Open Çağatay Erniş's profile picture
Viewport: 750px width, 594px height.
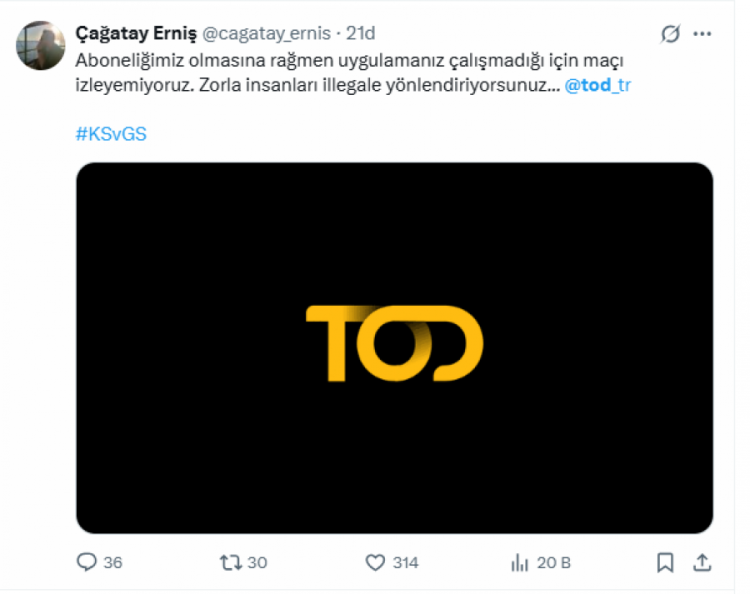coord(41,45)
